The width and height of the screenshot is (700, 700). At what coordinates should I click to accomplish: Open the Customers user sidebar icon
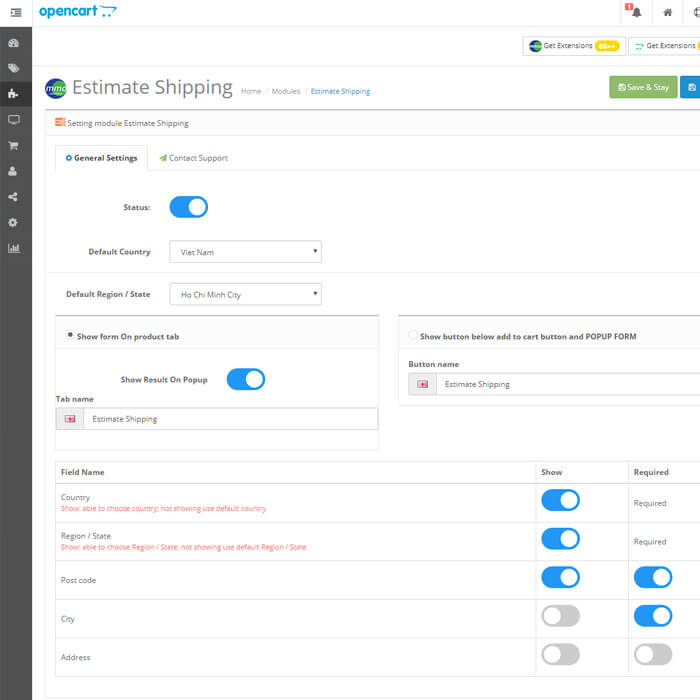(x=14, y=171)
